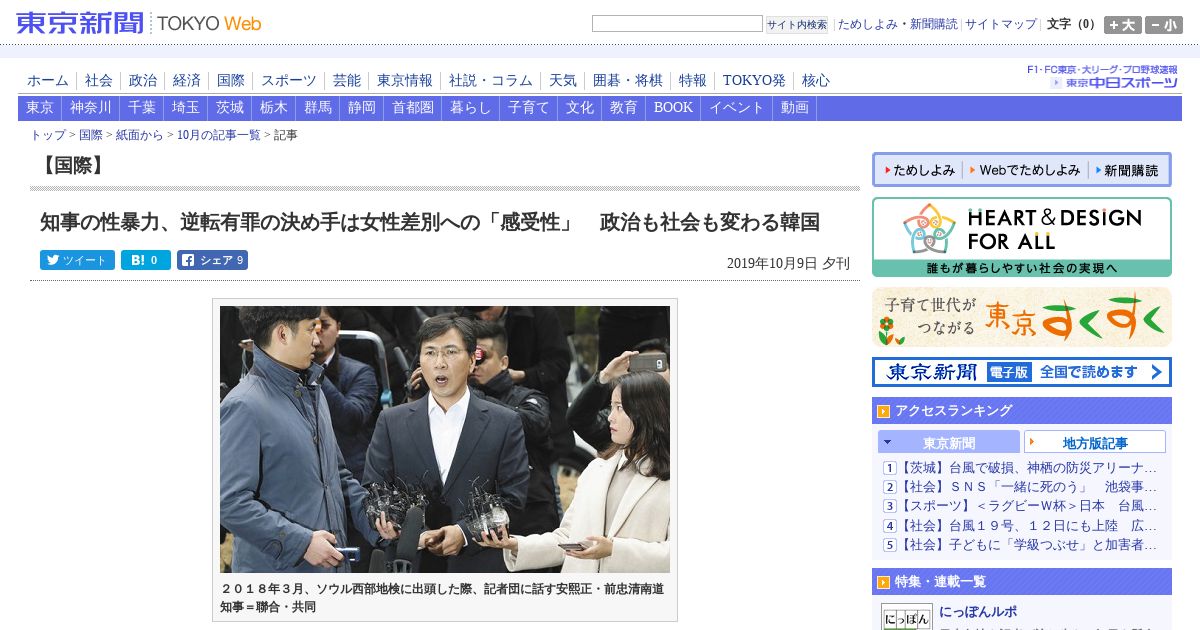Click the サイト内検索 button
Screen dimensions: 1200x630
point(797,25)
